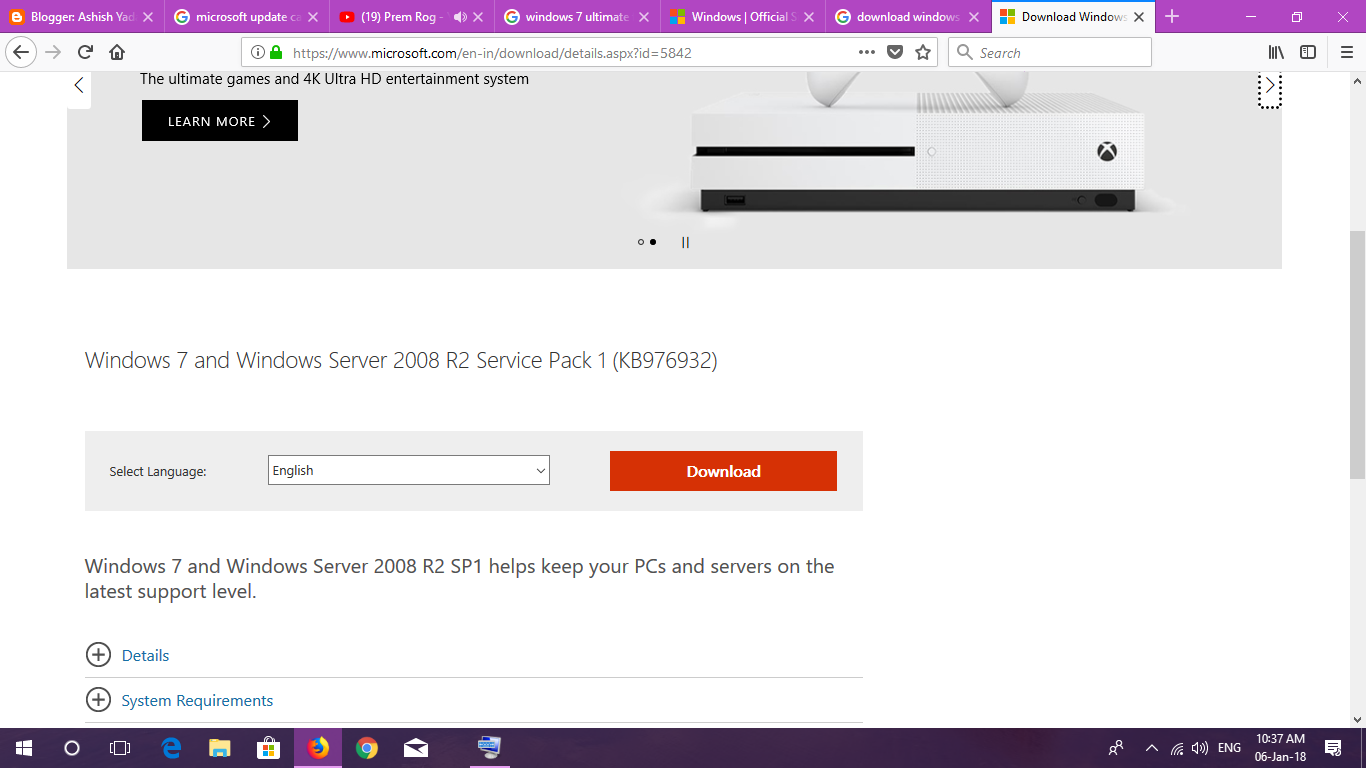Bookmark this page with the star icon
Image resolution: width=1366 pixels, height=768 pixels.
(x=923, y=52)
